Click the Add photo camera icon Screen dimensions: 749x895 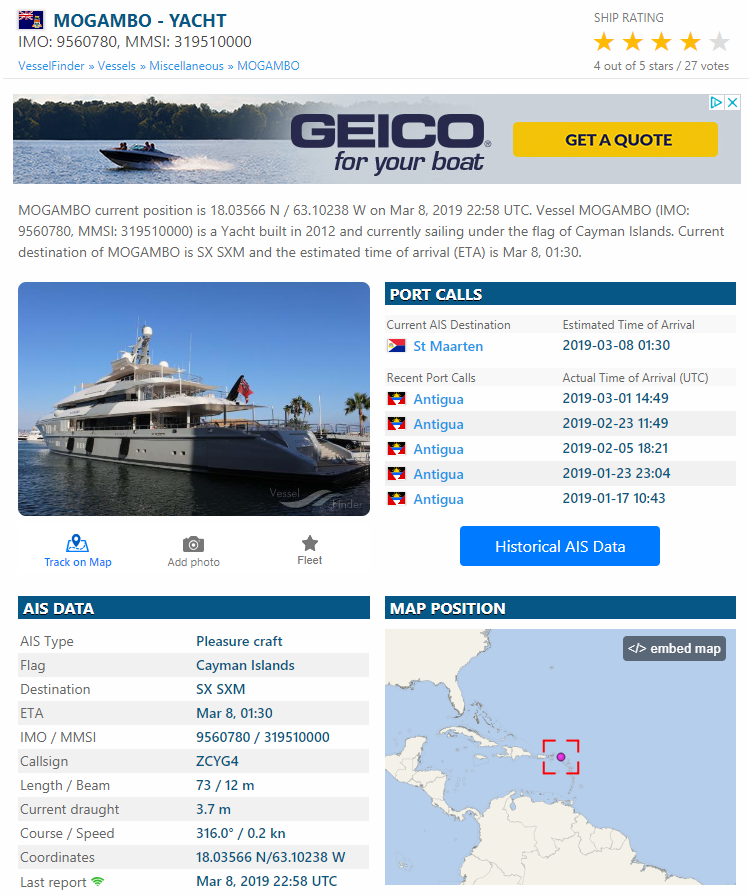point(194,544)
